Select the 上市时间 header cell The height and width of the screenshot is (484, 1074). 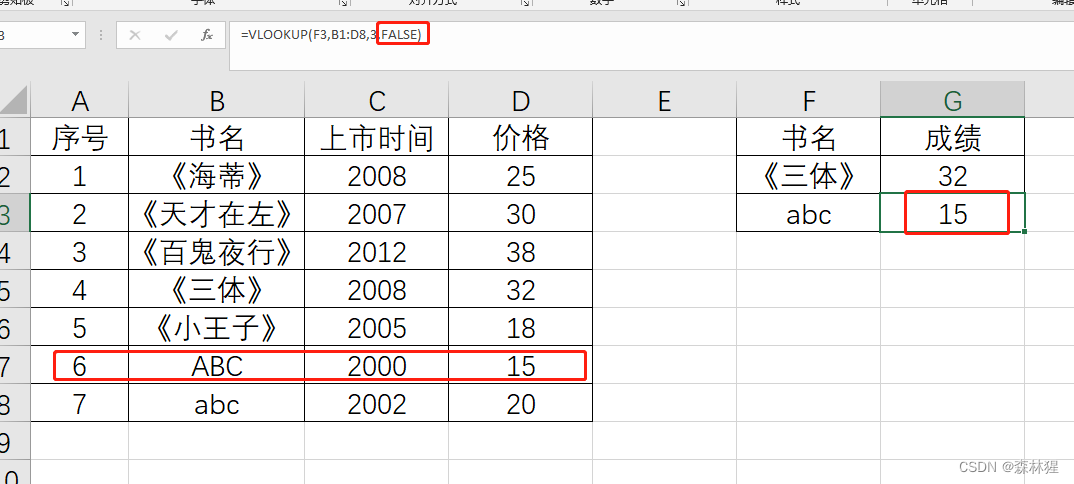[377, 137]
